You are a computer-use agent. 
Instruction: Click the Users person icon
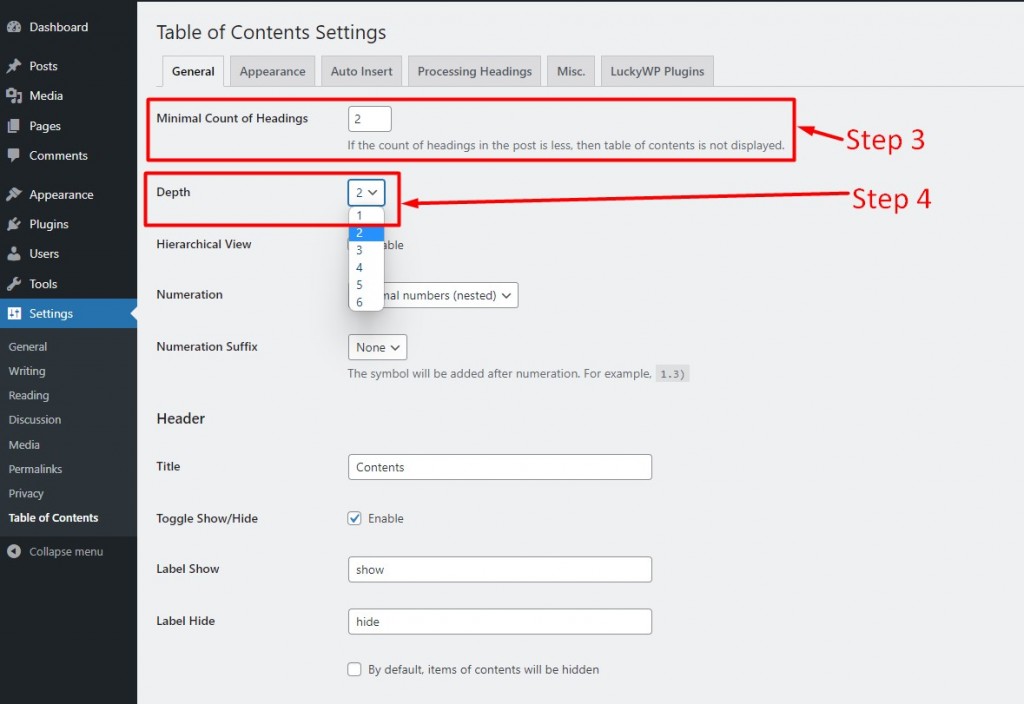point(14,254)
